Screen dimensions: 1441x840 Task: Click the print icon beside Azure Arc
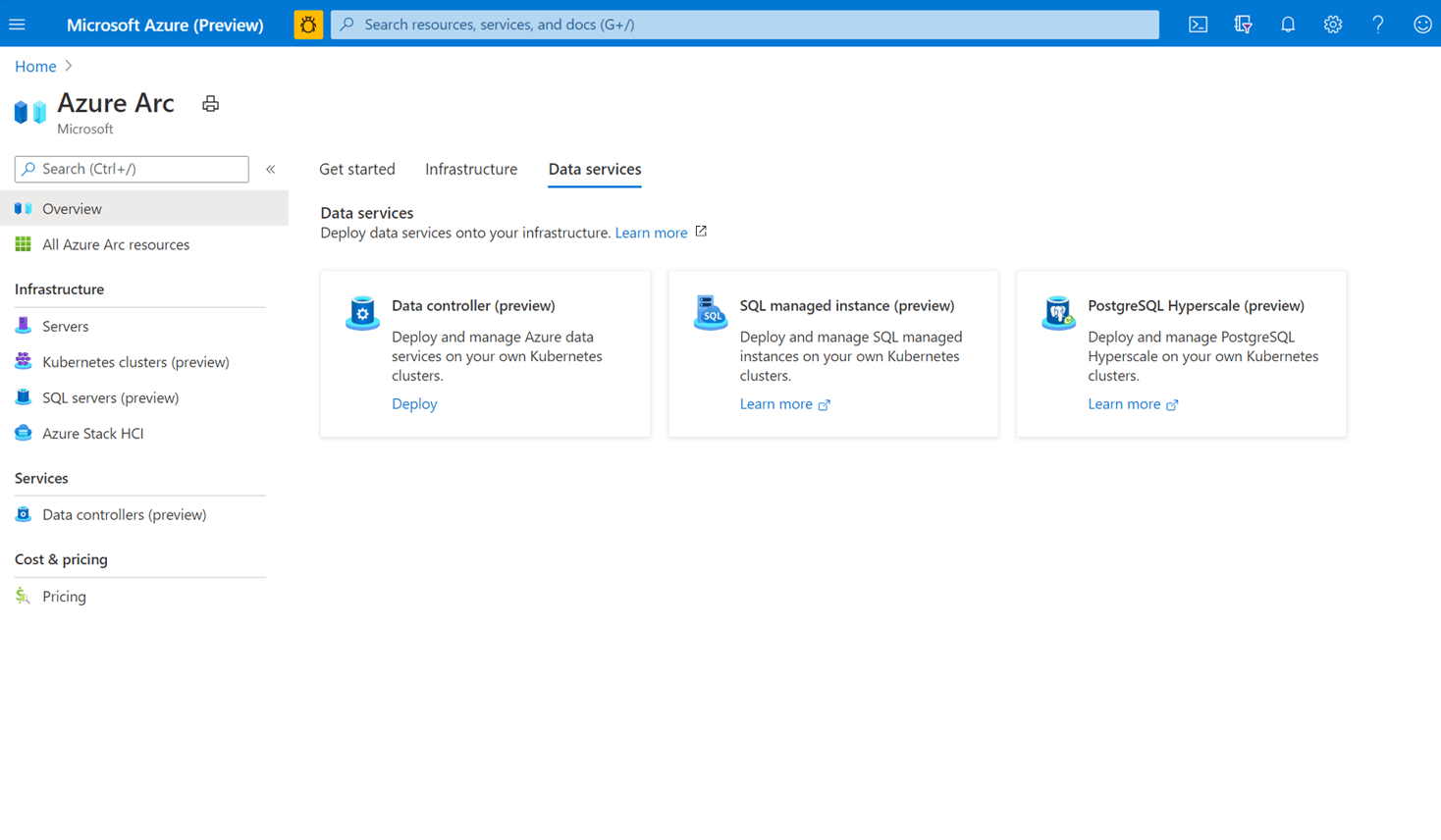[x=210, y=104]
